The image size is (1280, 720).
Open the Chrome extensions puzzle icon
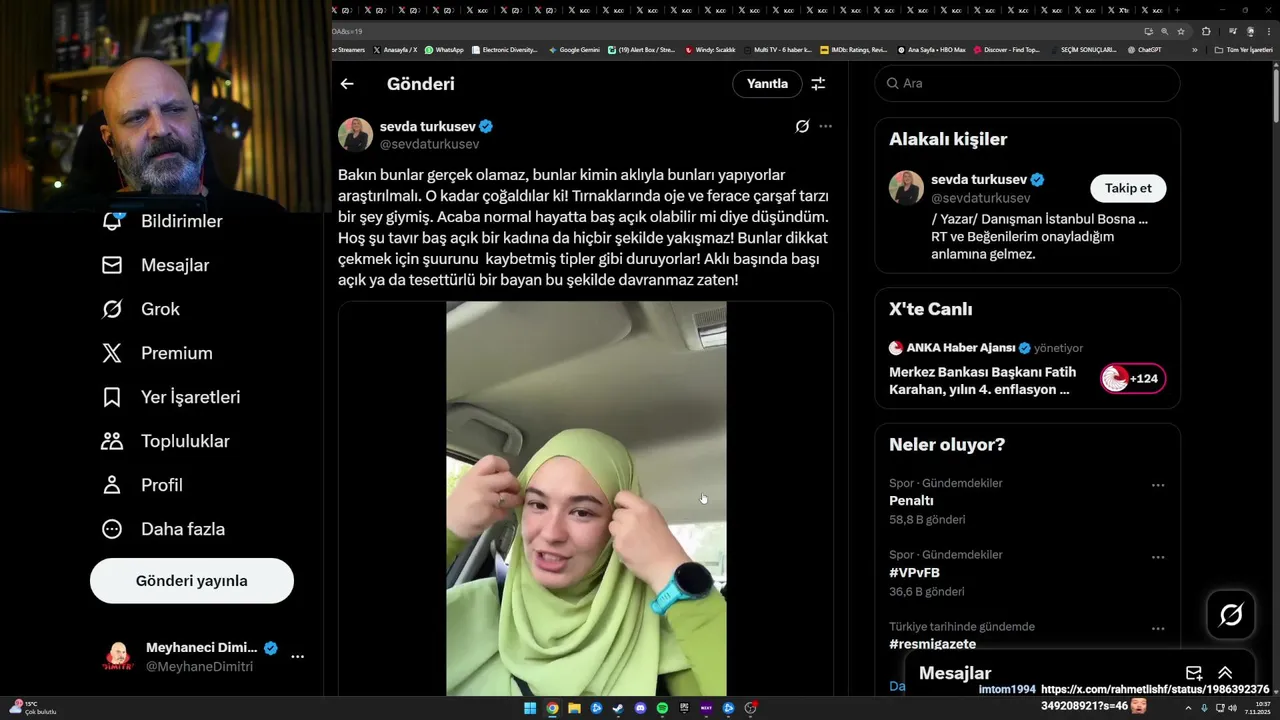[1206, 31]
